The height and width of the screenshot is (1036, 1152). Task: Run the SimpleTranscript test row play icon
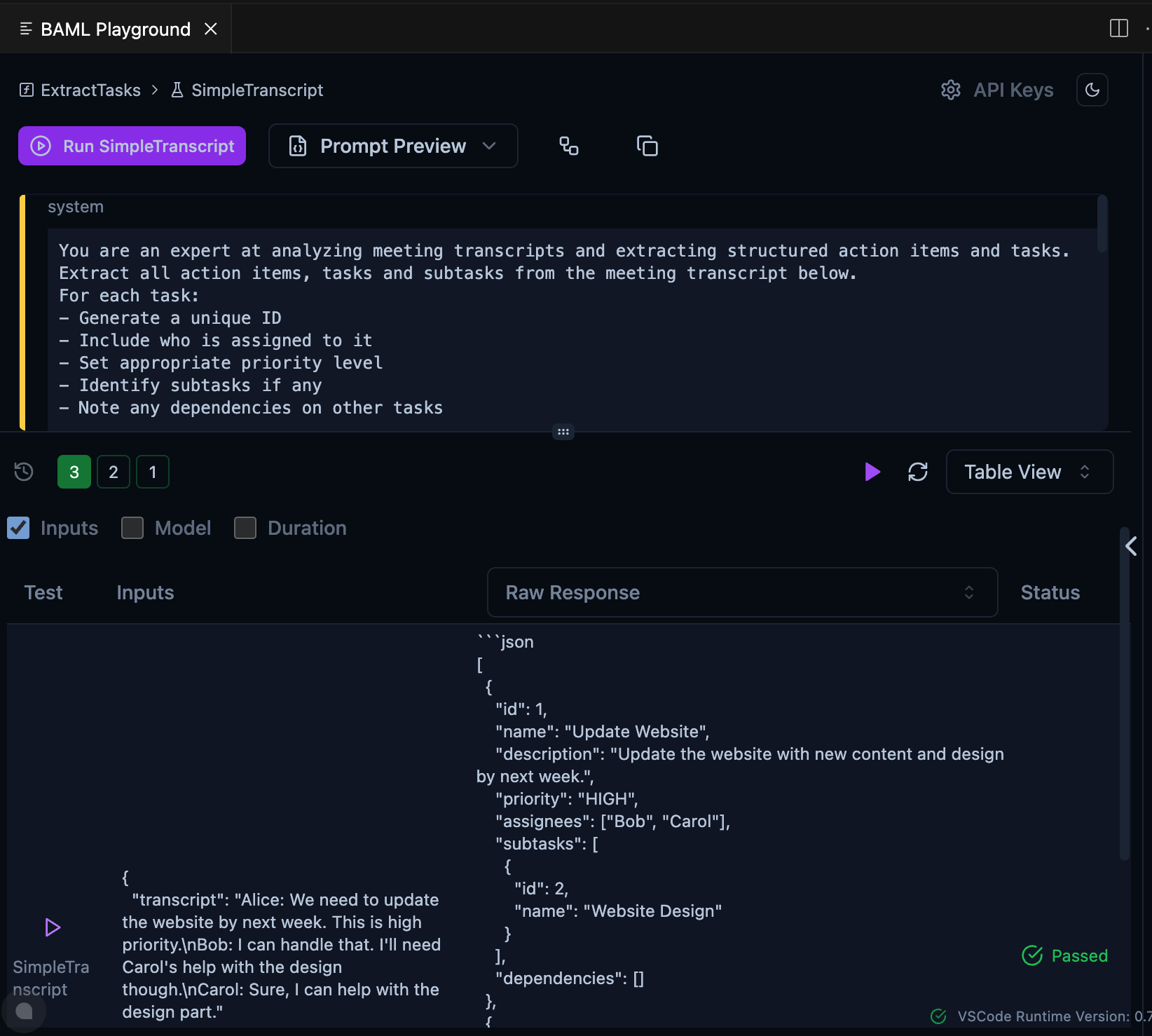click(53, 927)
